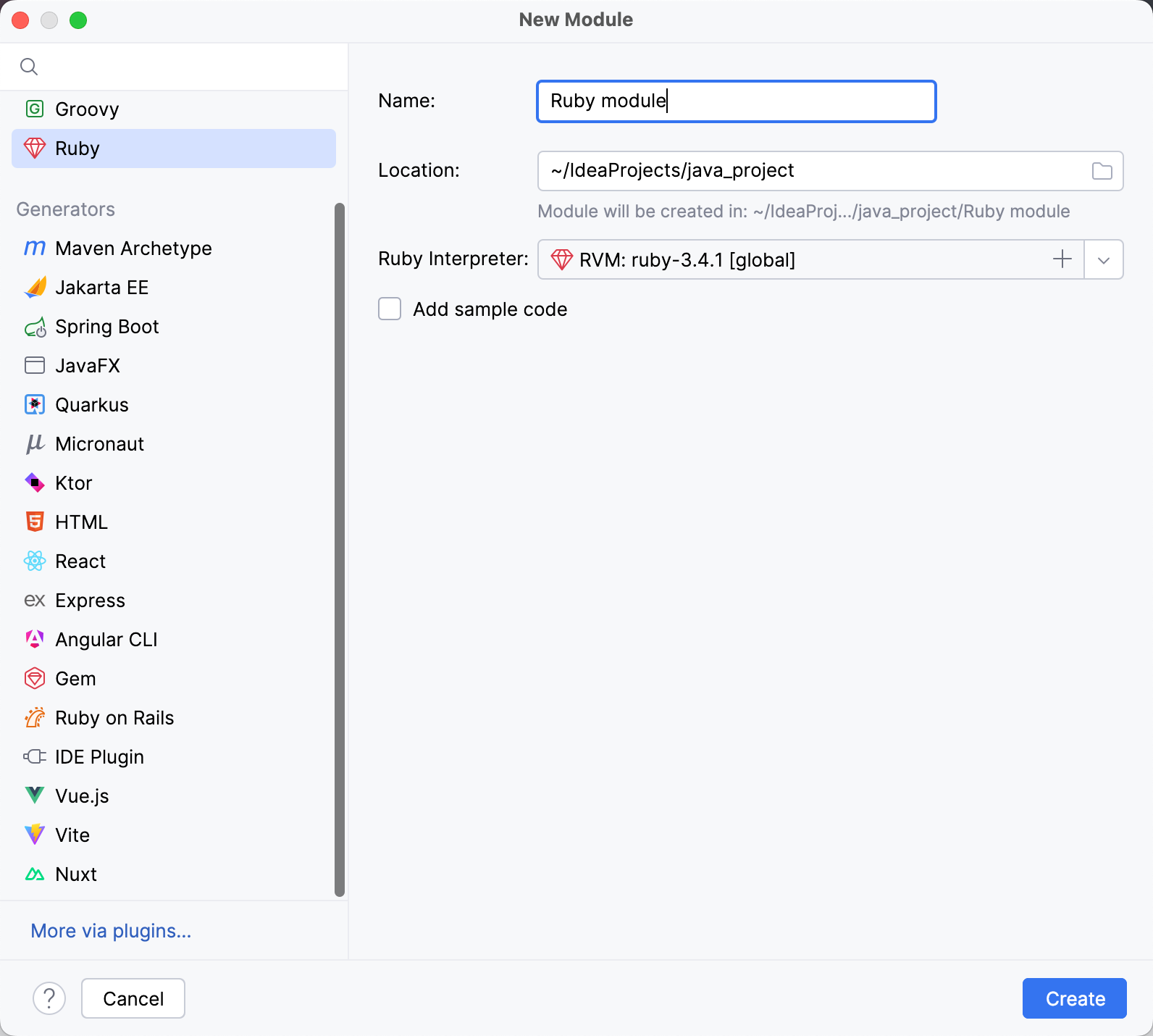The image size is (1153, 1036).
Task: Click the Quarkus generator icon
Action: pyautogui.click(x=35, y=405)
